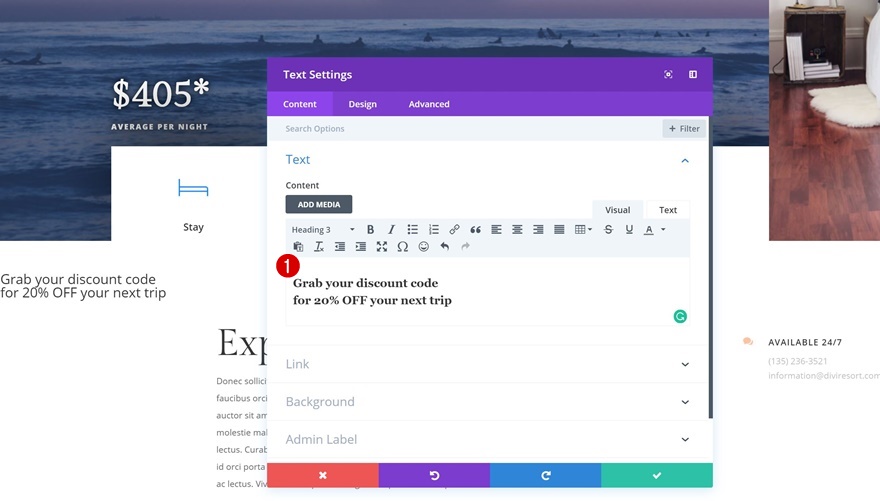Screen dimensions: 880x501
Task: Click the AVERAGE PER NIGHT label
Action: (159, 127)
